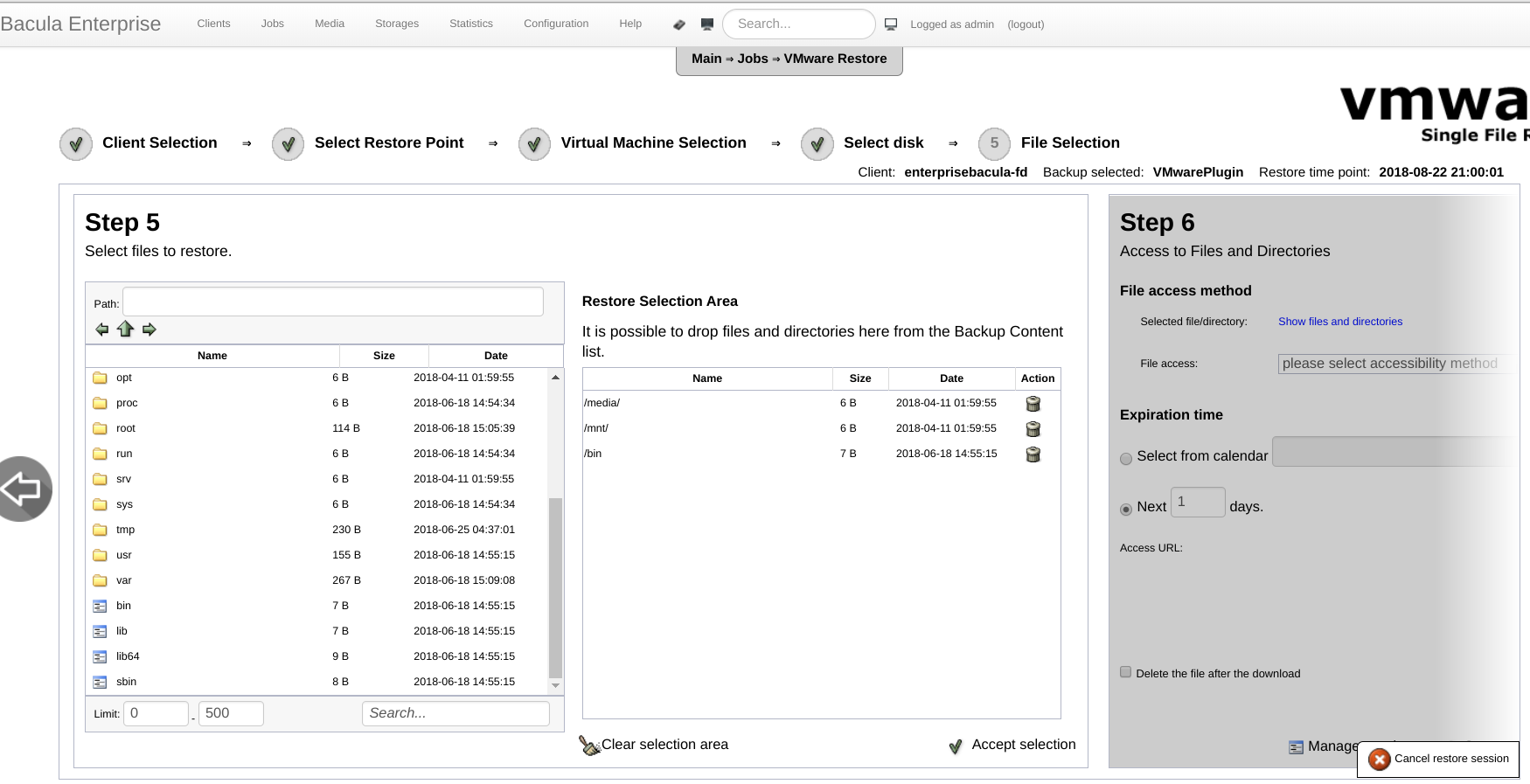Screen dimensions: 1530x784
Task: Click the var folder icon
Action: coord(100,580)
